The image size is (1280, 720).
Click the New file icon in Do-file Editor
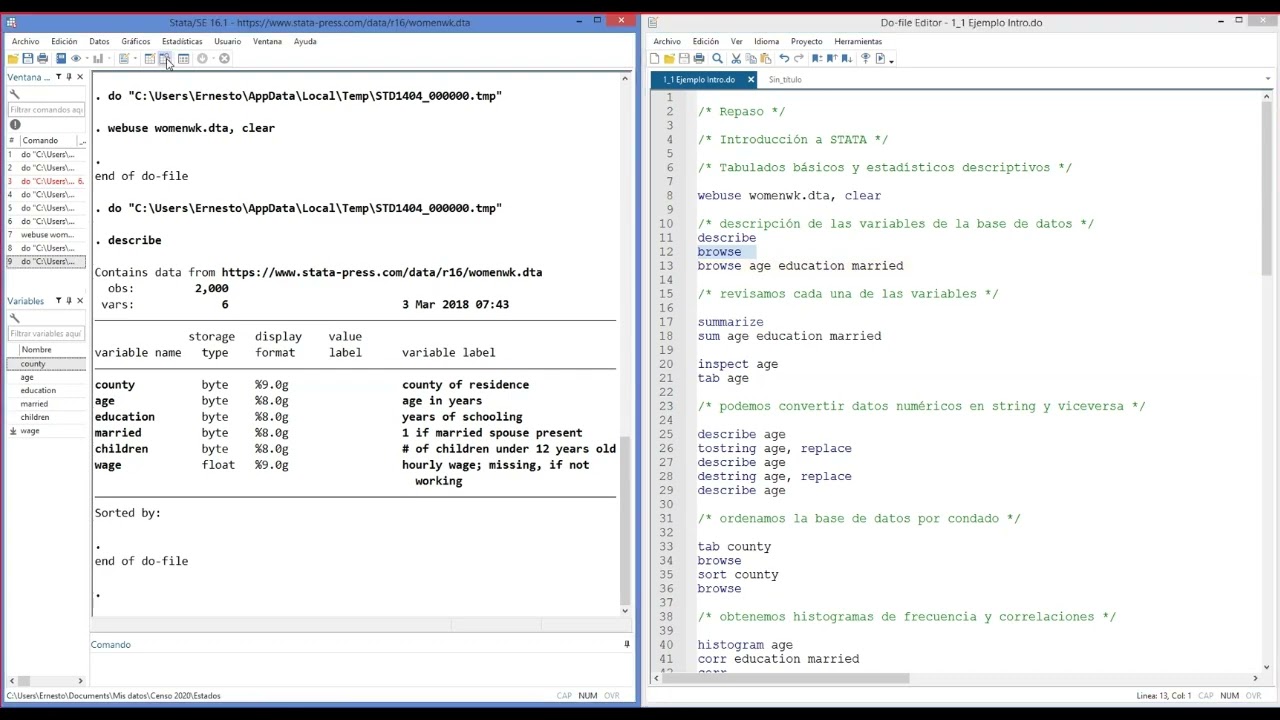click(x=654, y=58)
